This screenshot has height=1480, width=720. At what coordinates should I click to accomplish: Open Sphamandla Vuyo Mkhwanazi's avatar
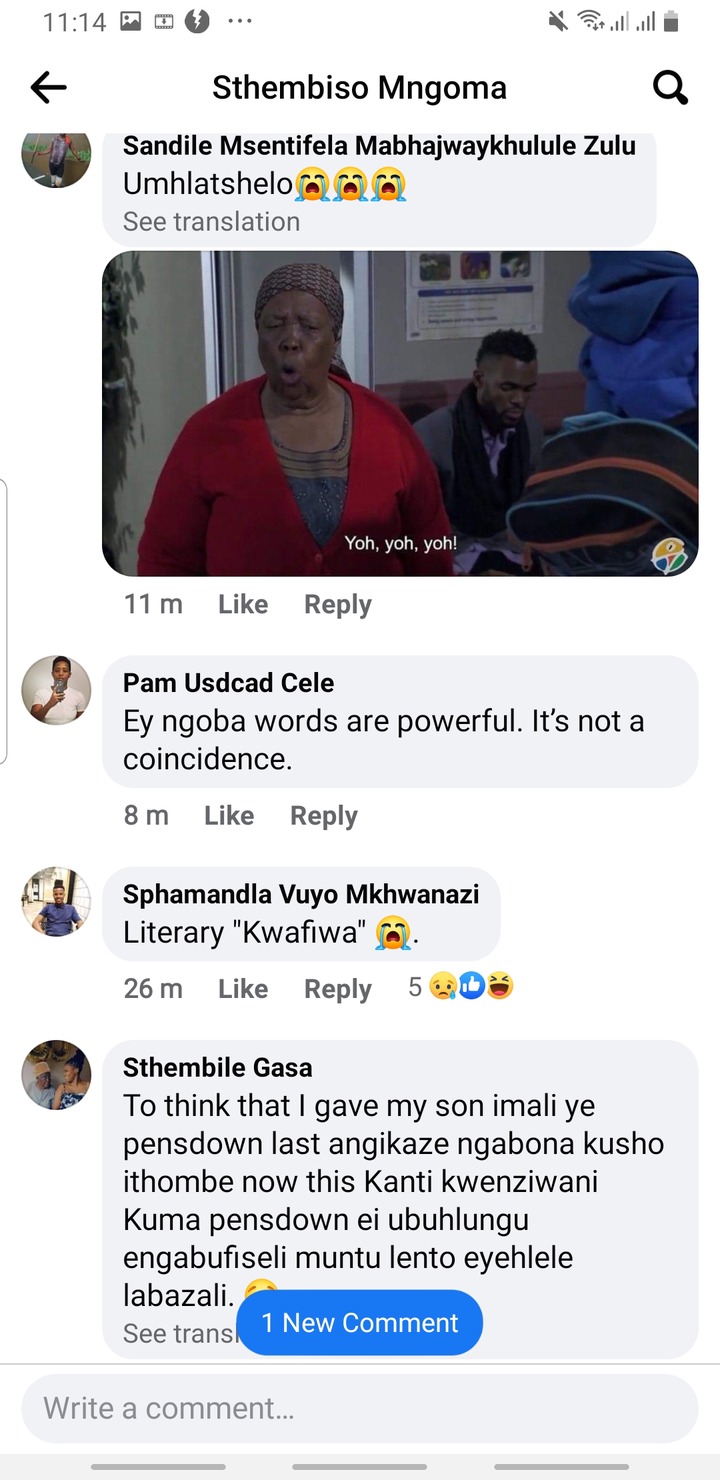pos(56,902)
